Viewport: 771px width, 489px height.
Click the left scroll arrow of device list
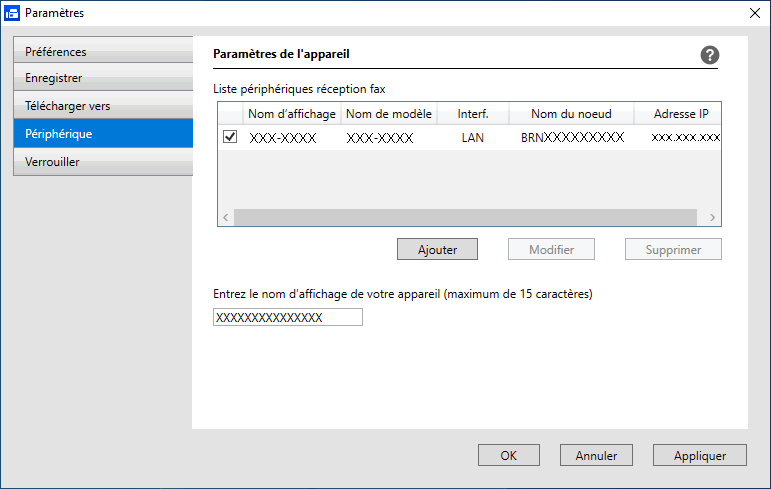[226, 217]
